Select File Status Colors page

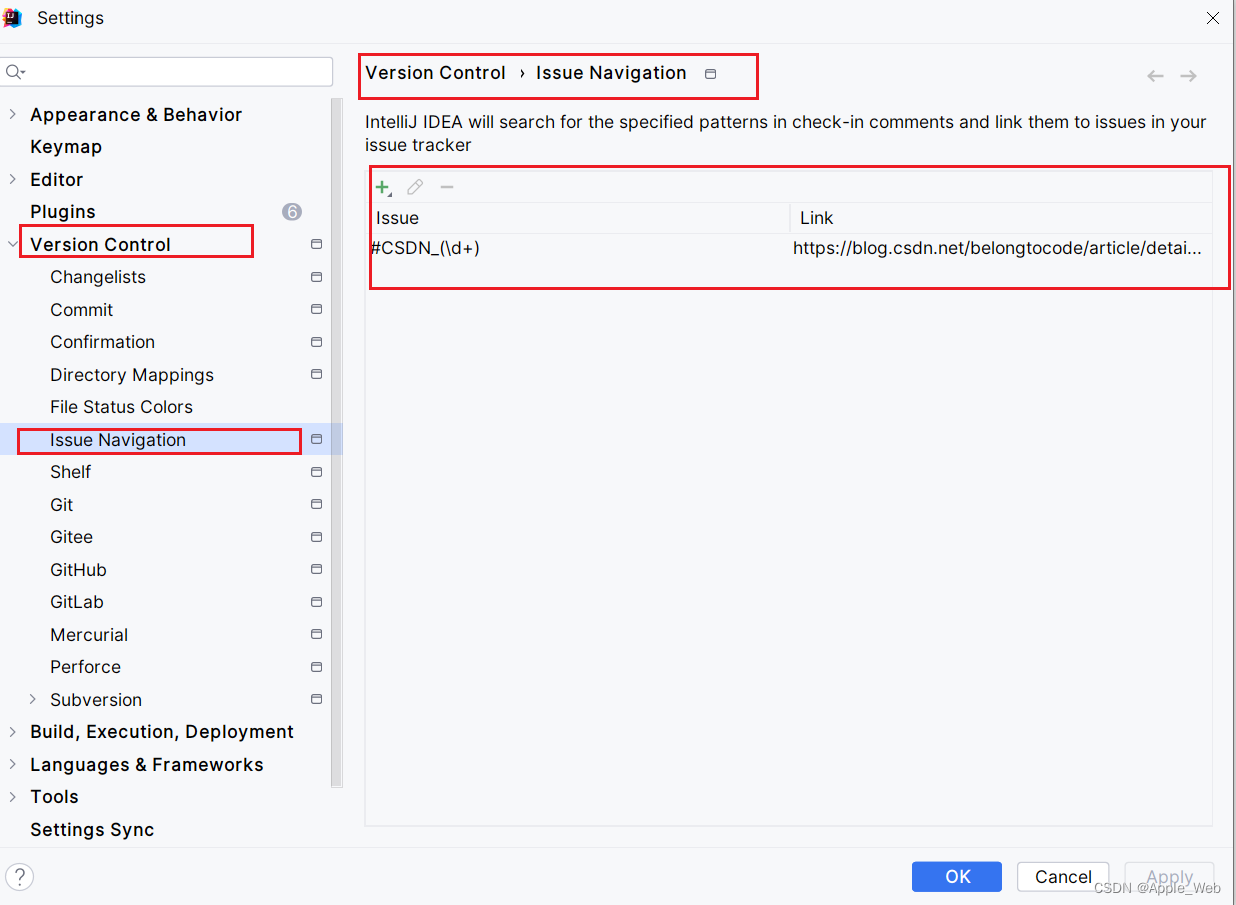coord(122,407)
